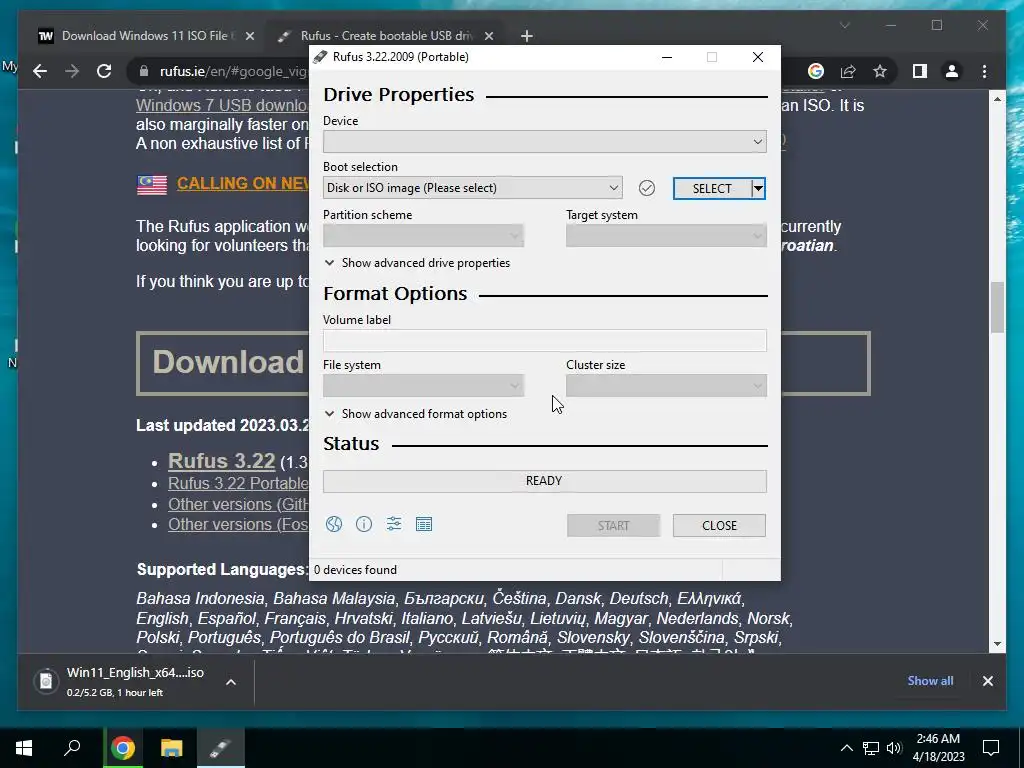Open File Explorer from taskbar
The height and width of the screenshot is (768, 1024).
pyautogui.click(x=172, y=747)
